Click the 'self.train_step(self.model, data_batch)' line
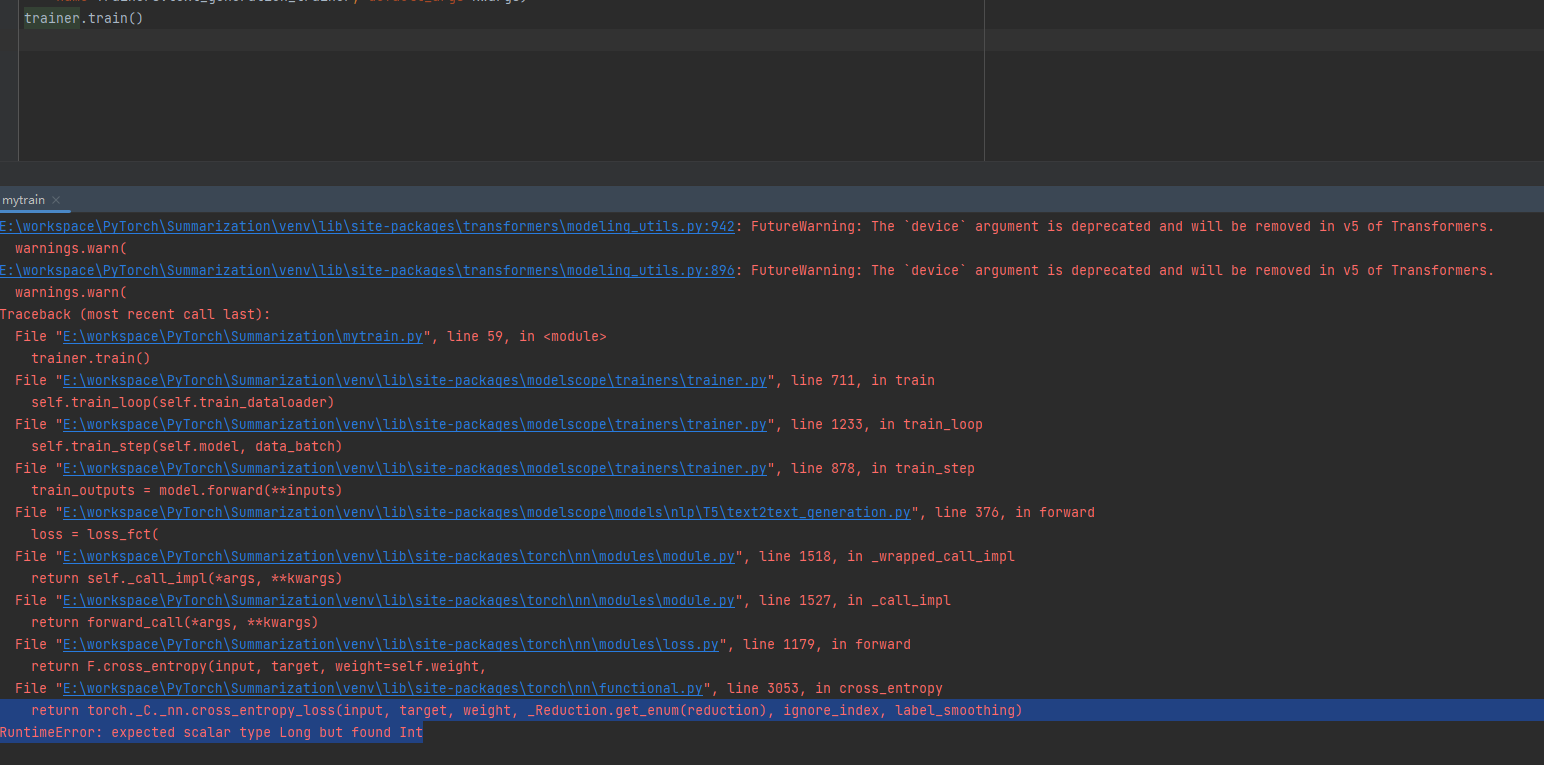This screenshot has height=765, width=1544. point(187,447)
